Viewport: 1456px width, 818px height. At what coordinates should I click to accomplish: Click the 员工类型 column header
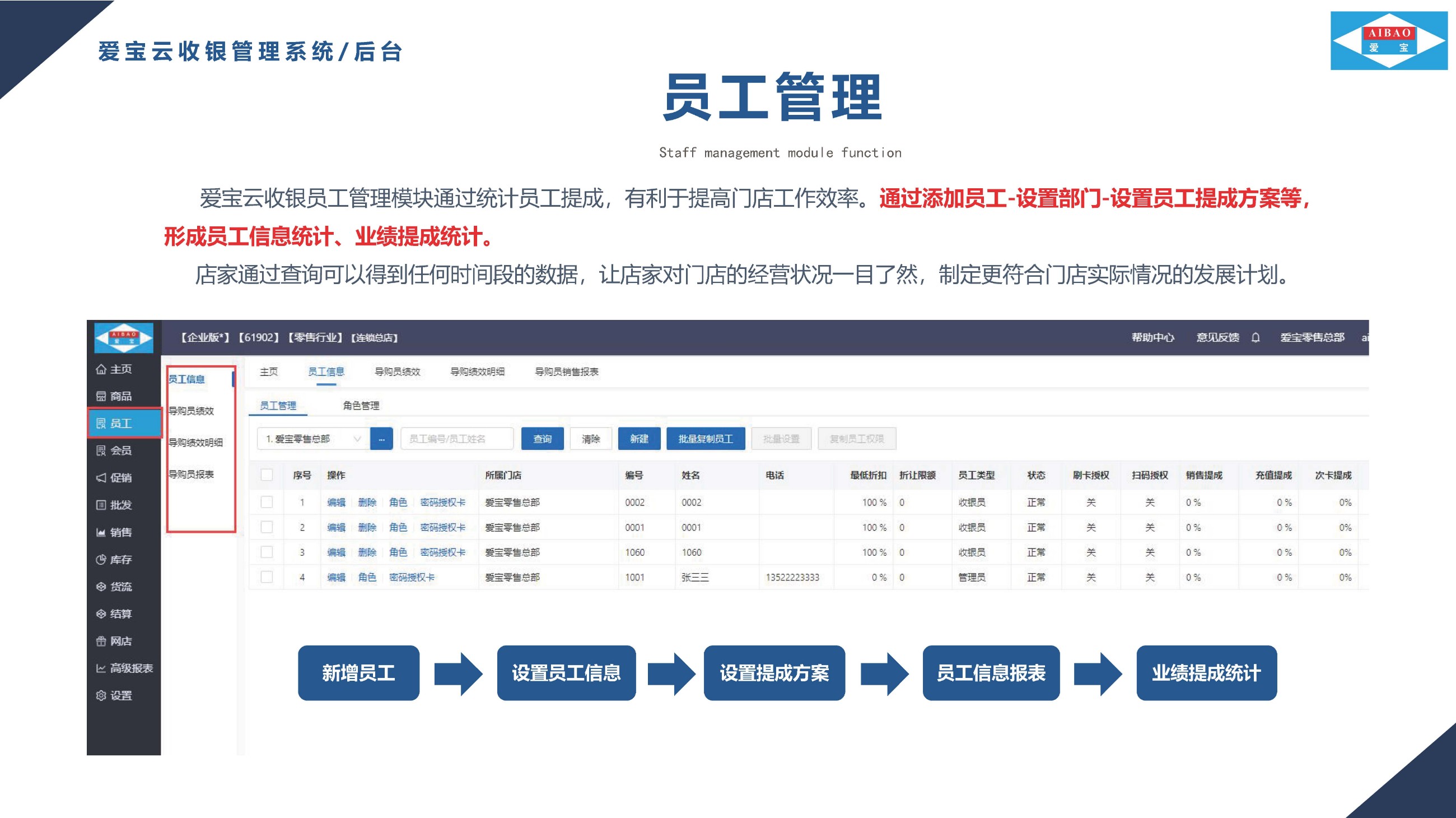coord(977,475)
